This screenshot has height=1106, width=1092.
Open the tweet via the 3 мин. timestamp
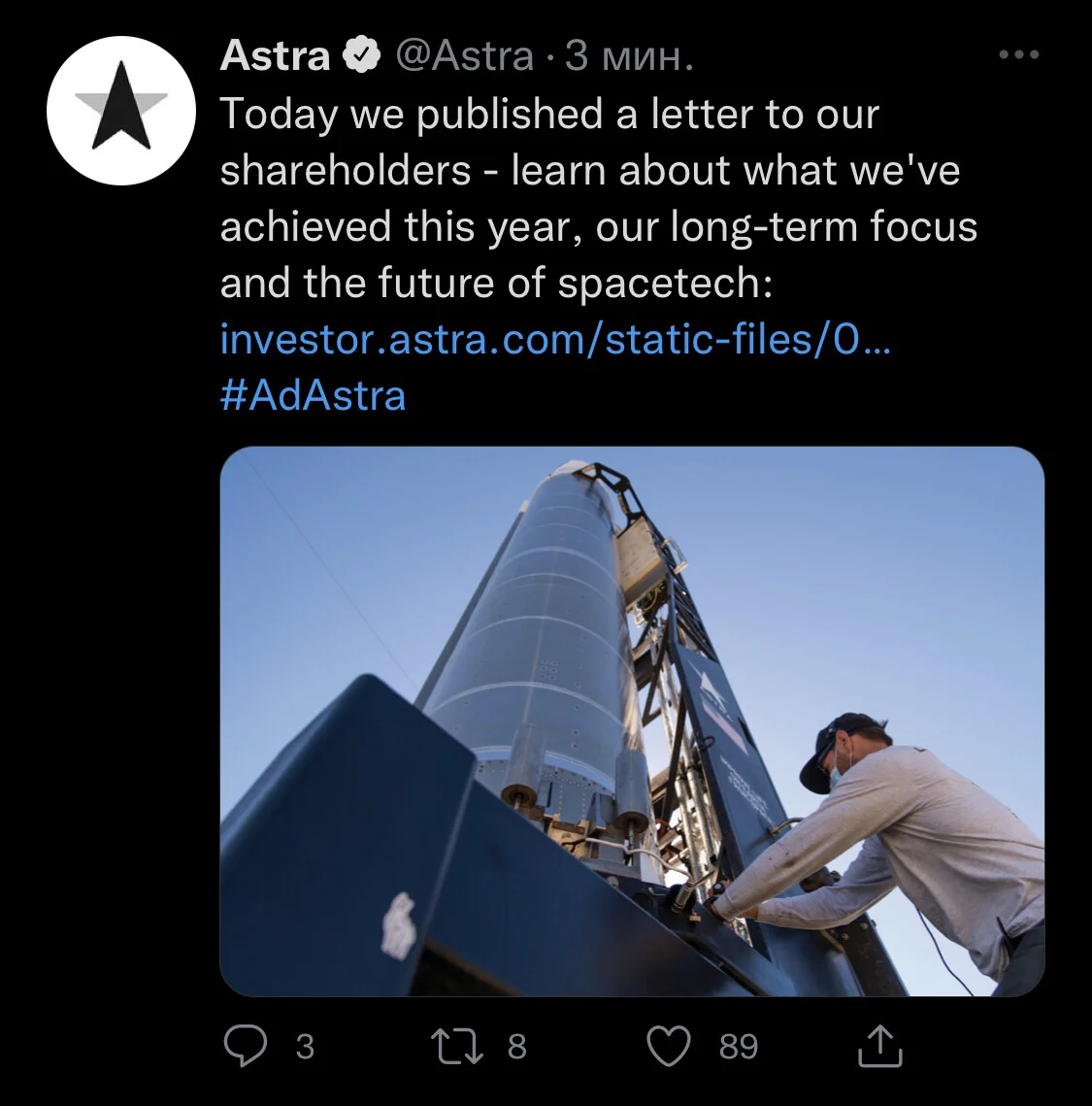(x=629, y=55)
